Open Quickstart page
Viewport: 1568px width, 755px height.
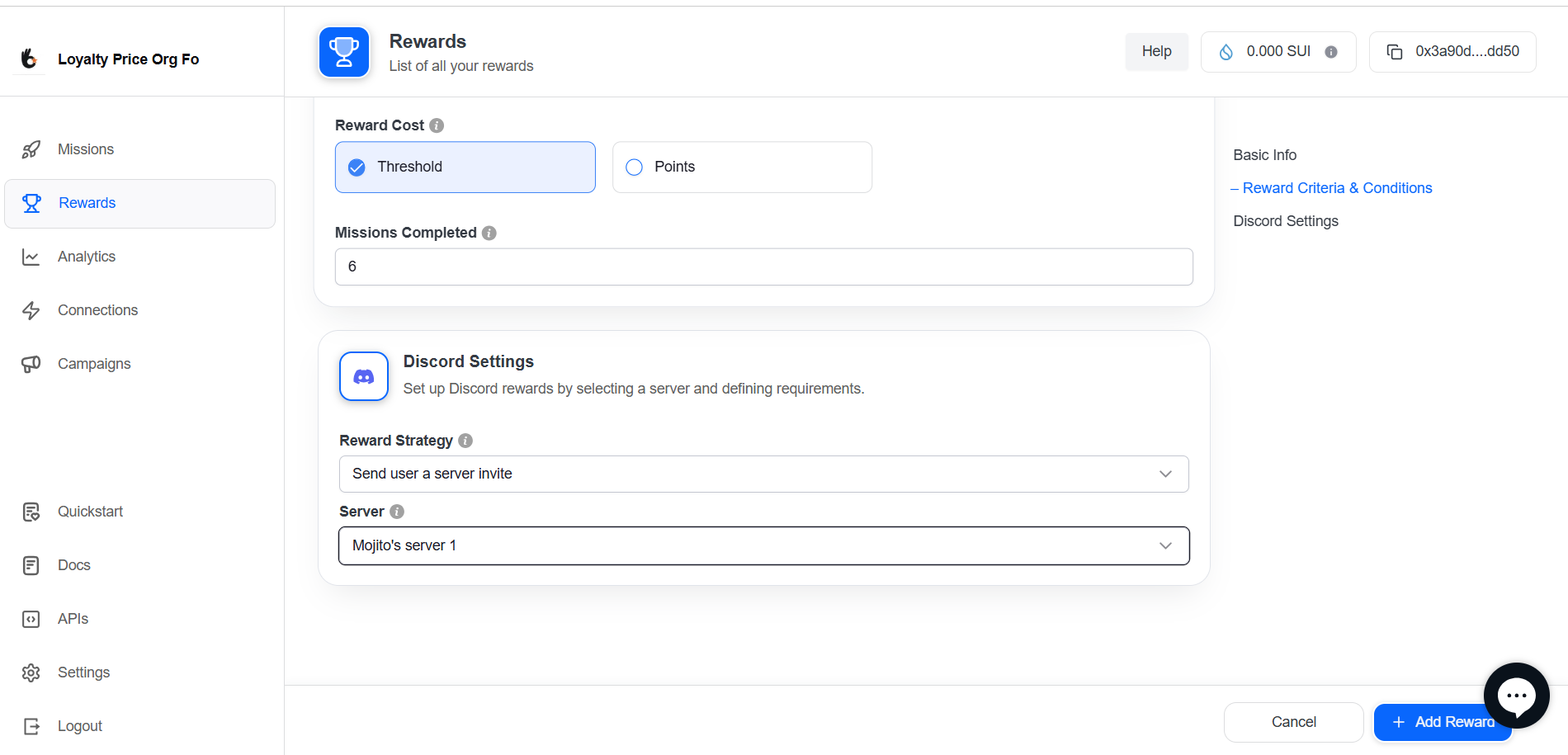140,512
